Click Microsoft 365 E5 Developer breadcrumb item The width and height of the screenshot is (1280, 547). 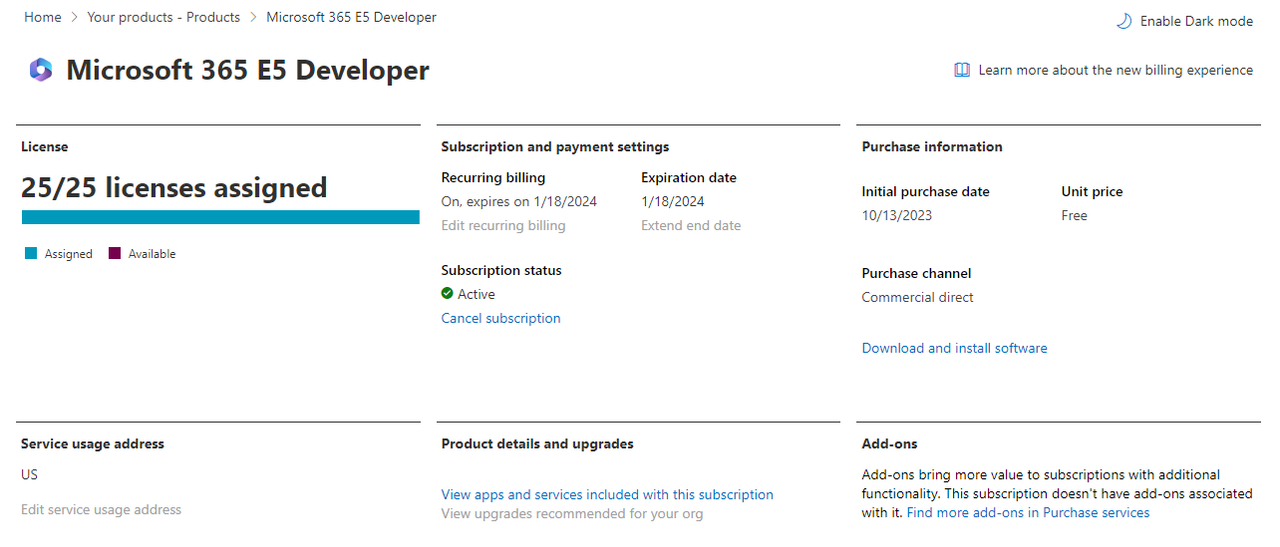coord(351,17)
